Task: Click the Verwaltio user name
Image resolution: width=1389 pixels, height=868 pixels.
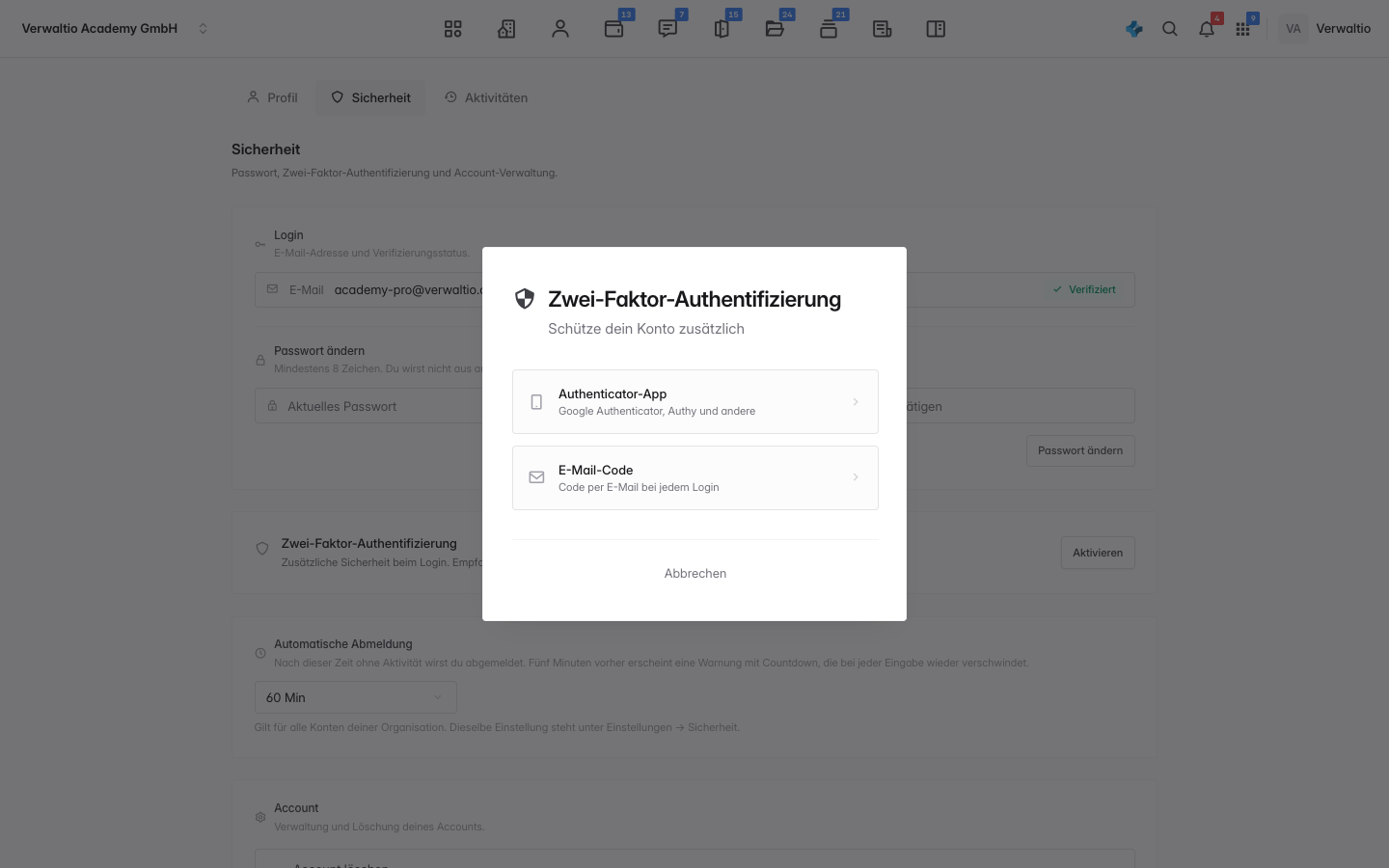Action: click(1344, 29)
